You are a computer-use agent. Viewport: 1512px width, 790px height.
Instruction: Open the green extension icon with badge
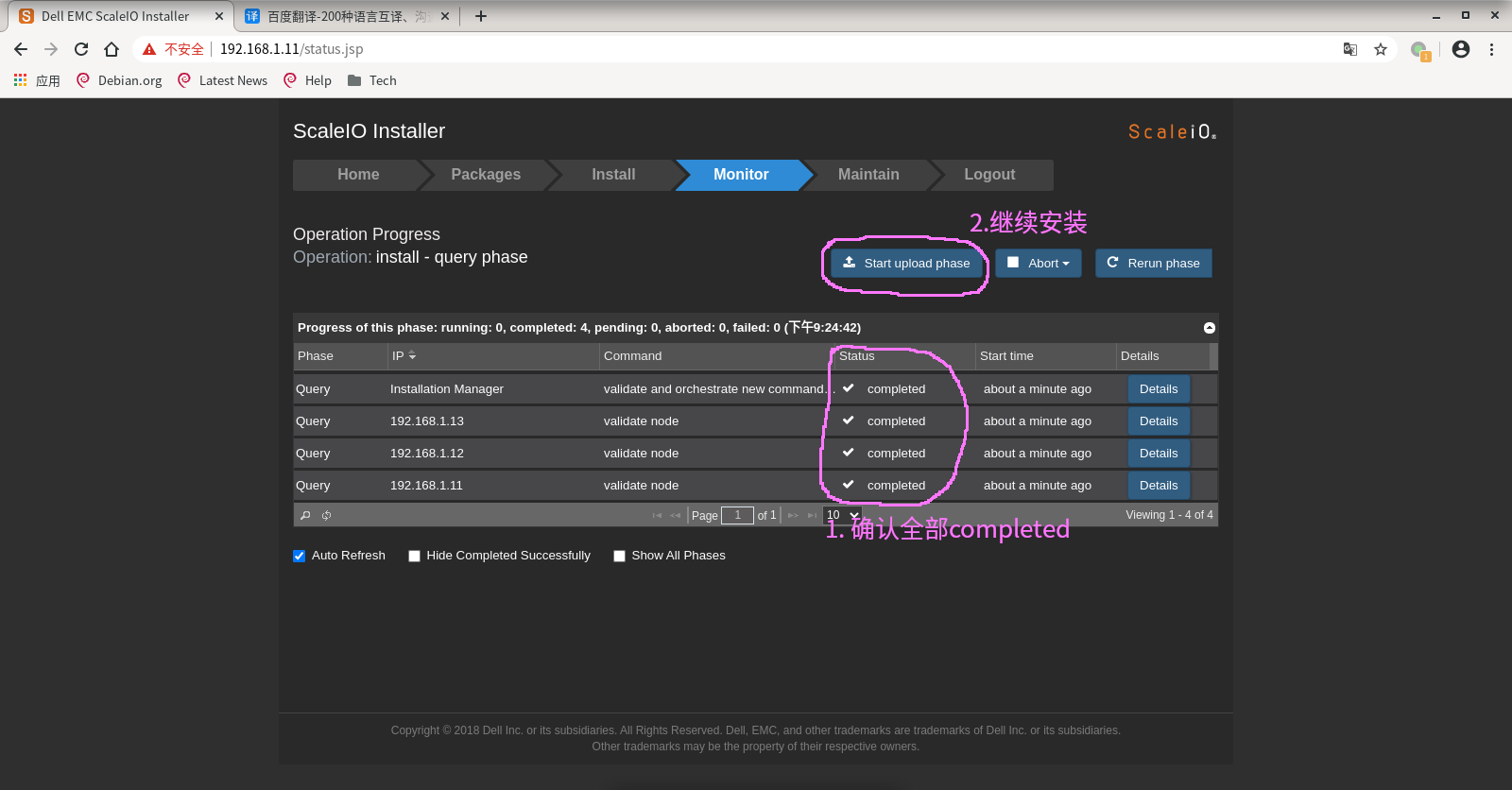pyautogui.click(x=1420, y=50)
